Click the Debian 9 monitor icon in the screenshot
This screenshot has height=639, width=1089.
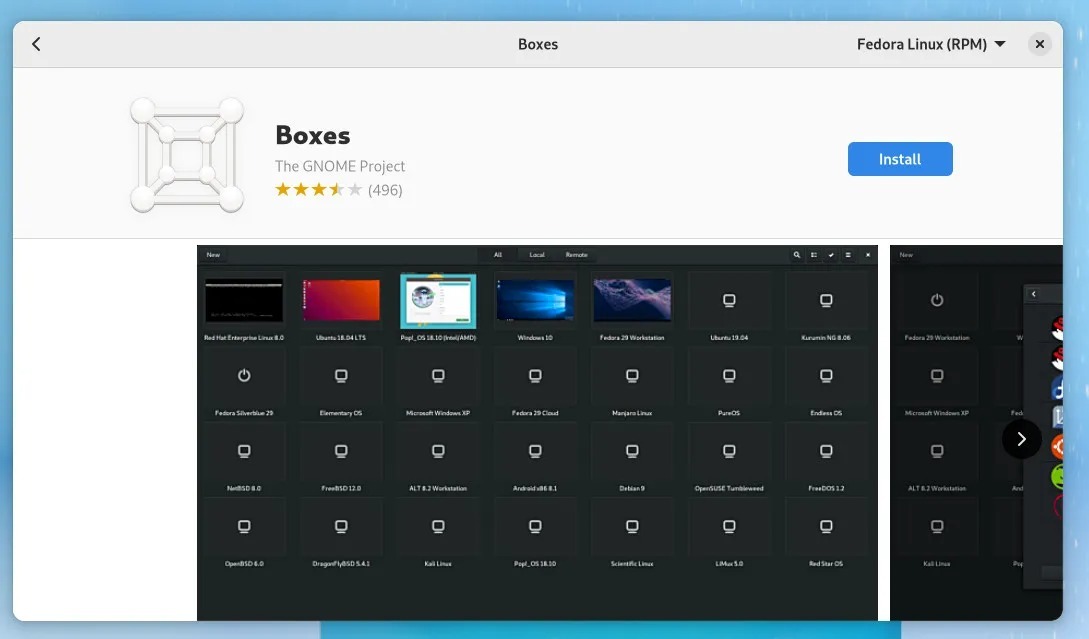coord(632,451)
